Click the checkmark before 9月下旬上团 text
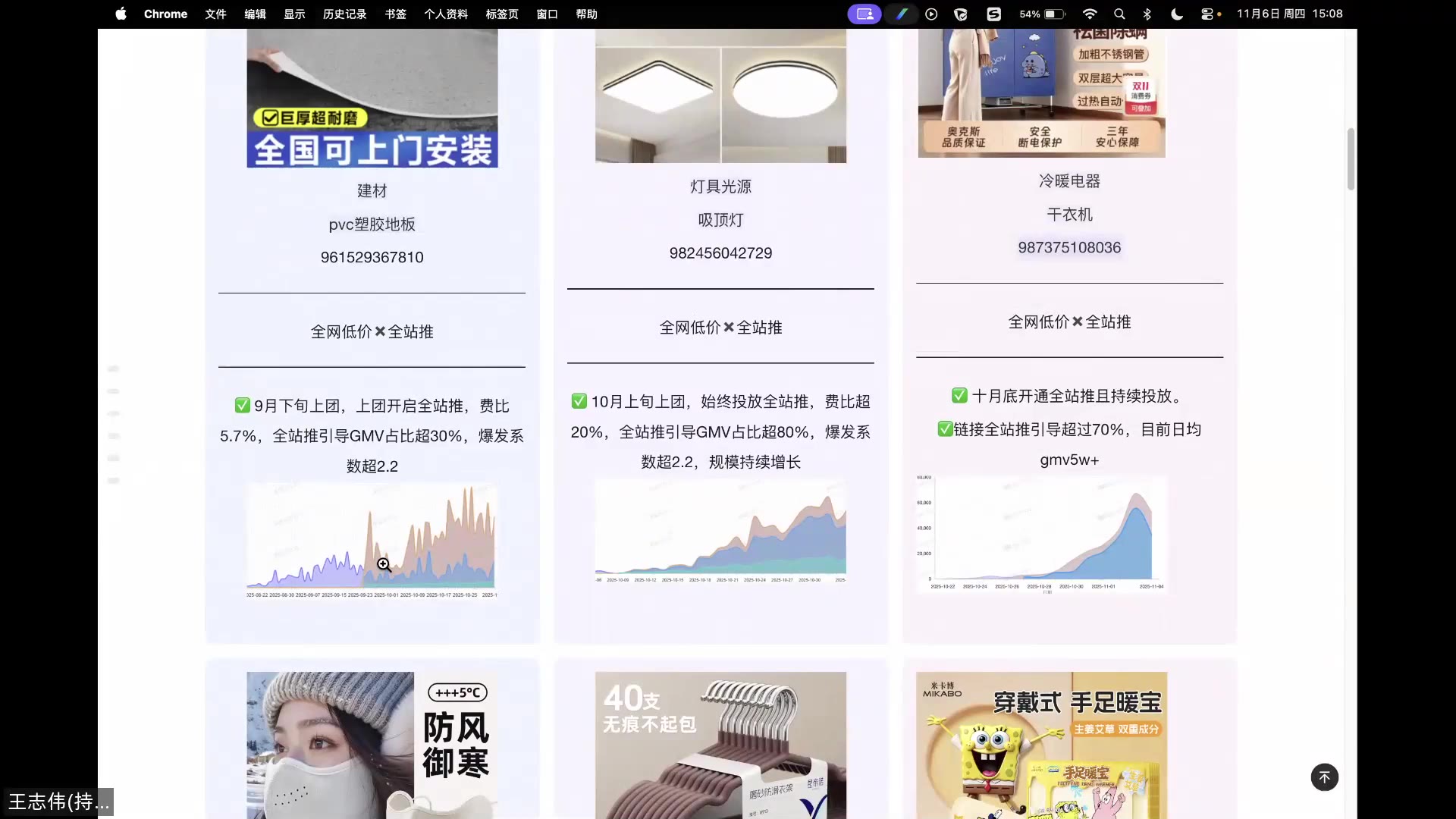1456x819 pixels. coord(241,405)
